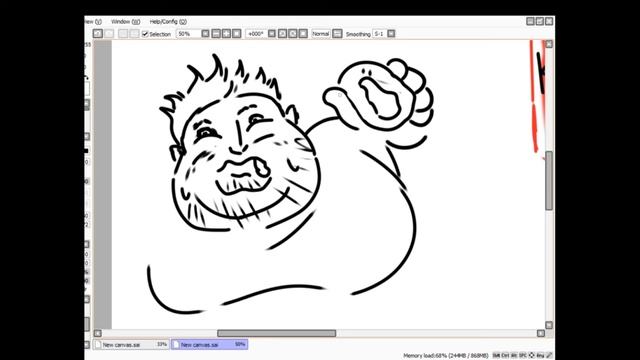Open the View (V) menu
Image resolution: width=640 pixels, height=360 pixels.
(93, 22)
